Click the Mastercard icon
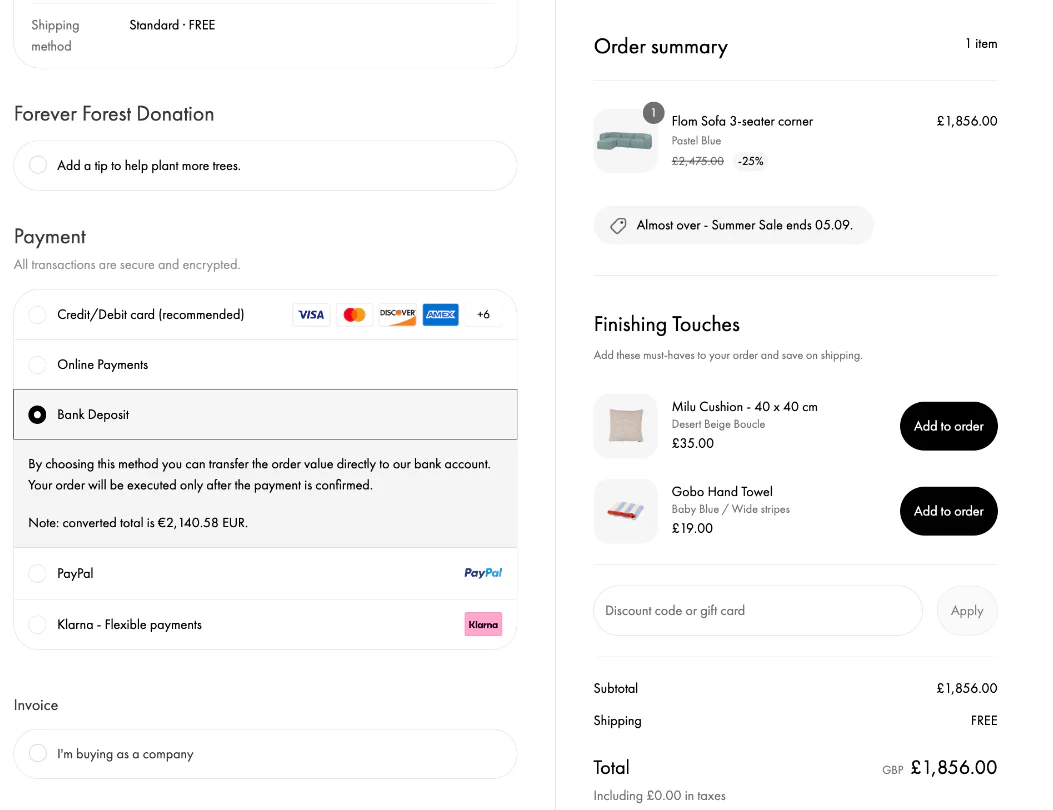Screen dimensions: 1053x810 (354, 314)
